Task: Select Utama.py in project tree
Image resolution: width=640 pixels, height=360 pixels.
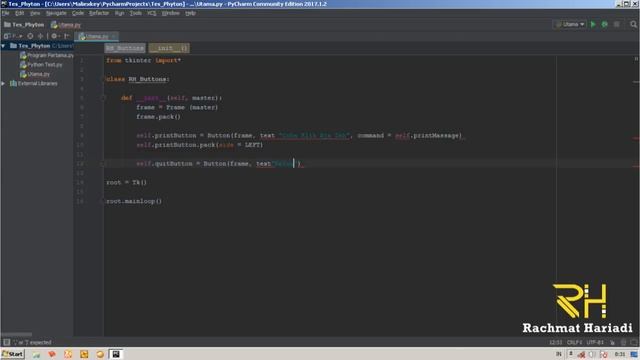Action: coord(35,74)
